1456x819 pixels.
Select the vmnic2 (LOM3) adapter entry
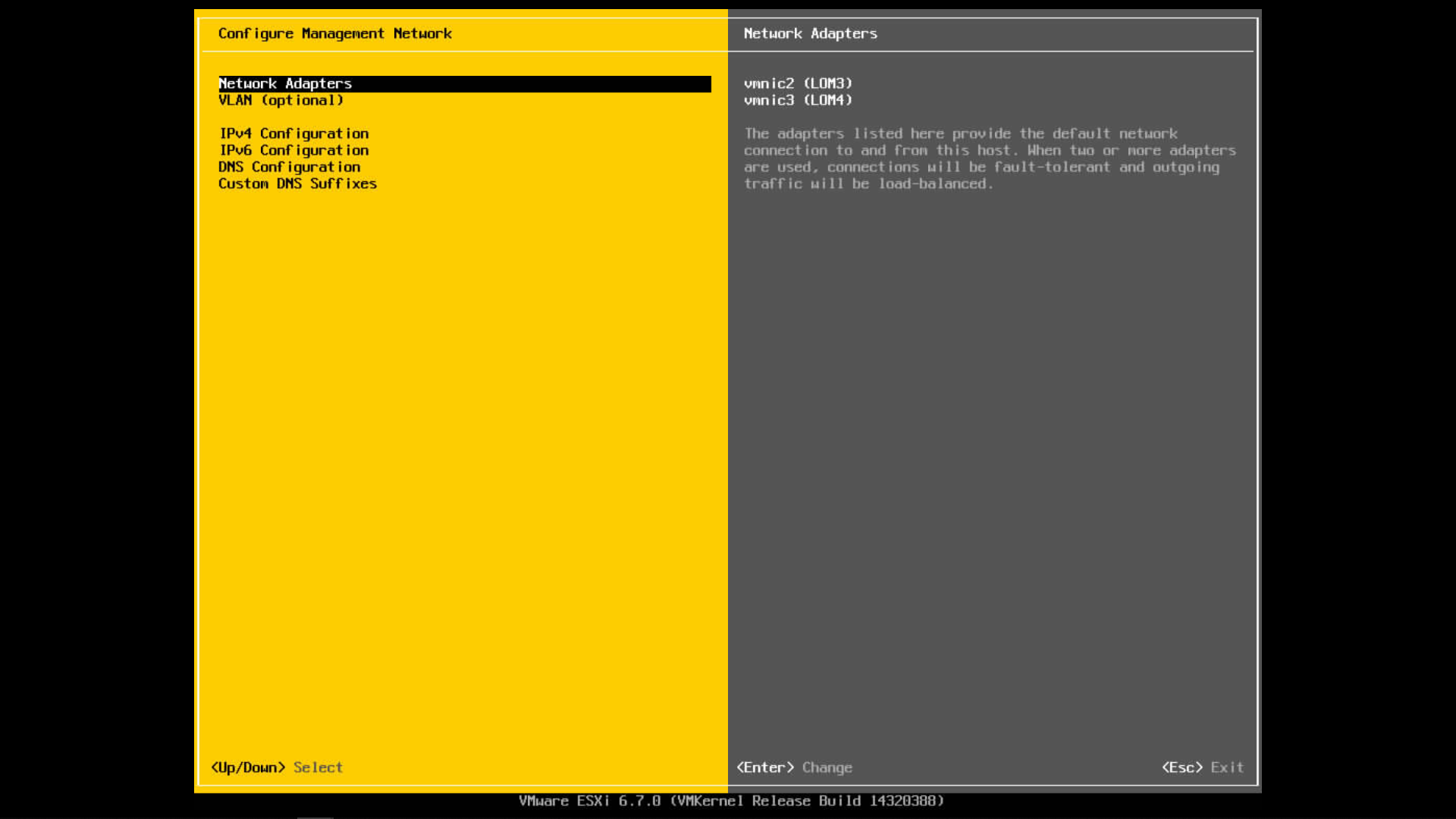(x=798, y=83)
